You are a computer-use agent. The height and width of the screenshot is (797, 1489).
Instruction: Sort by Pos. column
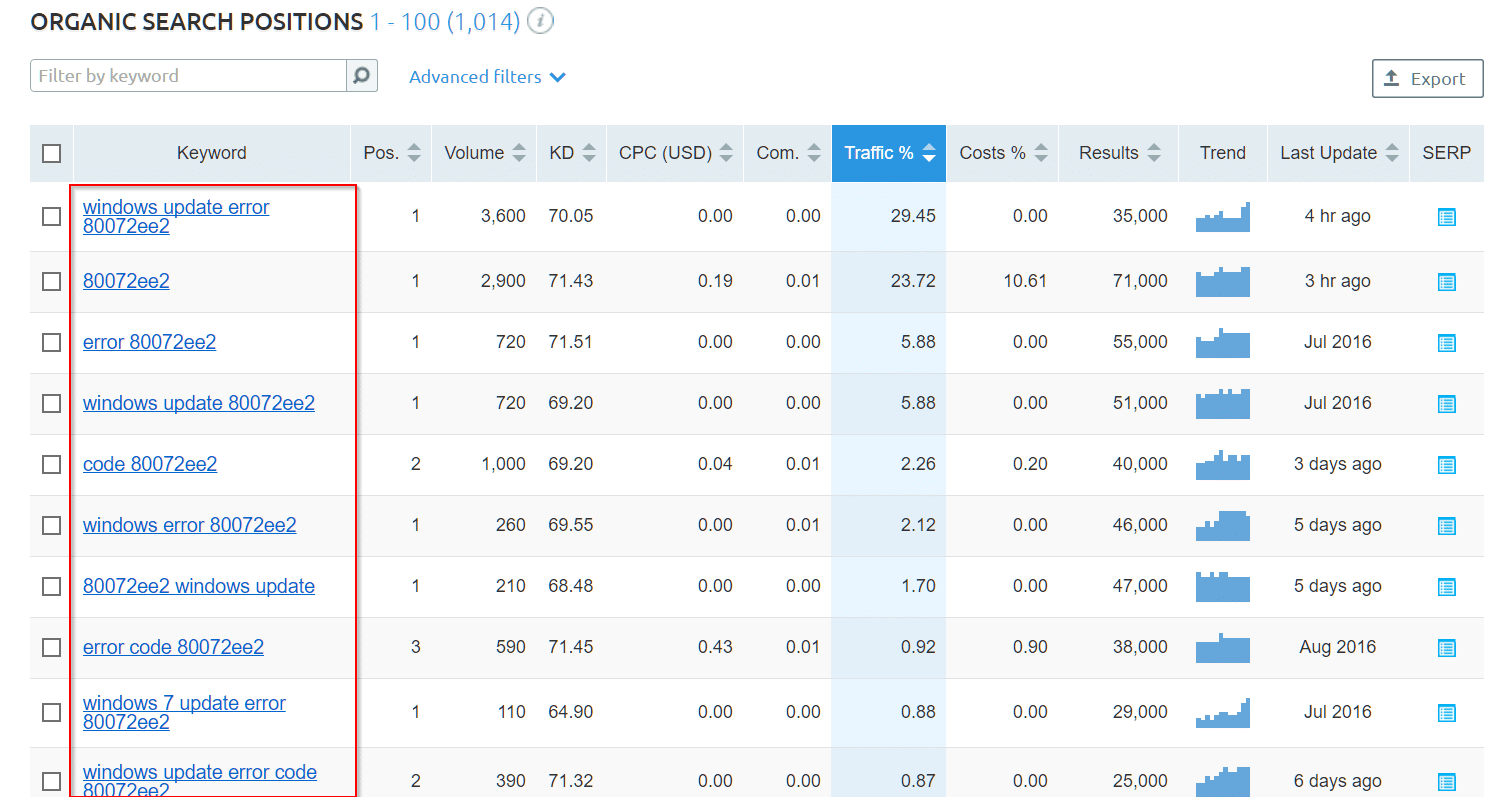tap(391, 153)
